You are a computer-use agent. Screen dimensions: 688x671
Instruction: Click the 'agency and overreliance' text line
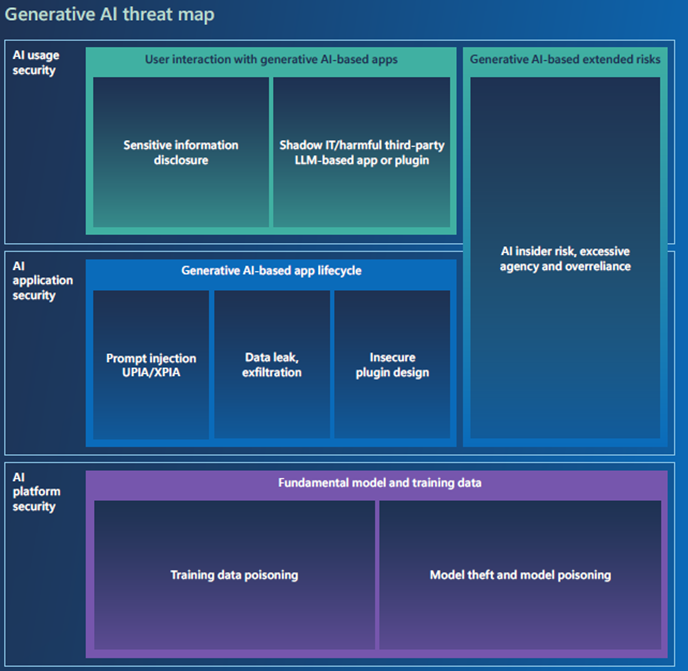click(565, 267)
